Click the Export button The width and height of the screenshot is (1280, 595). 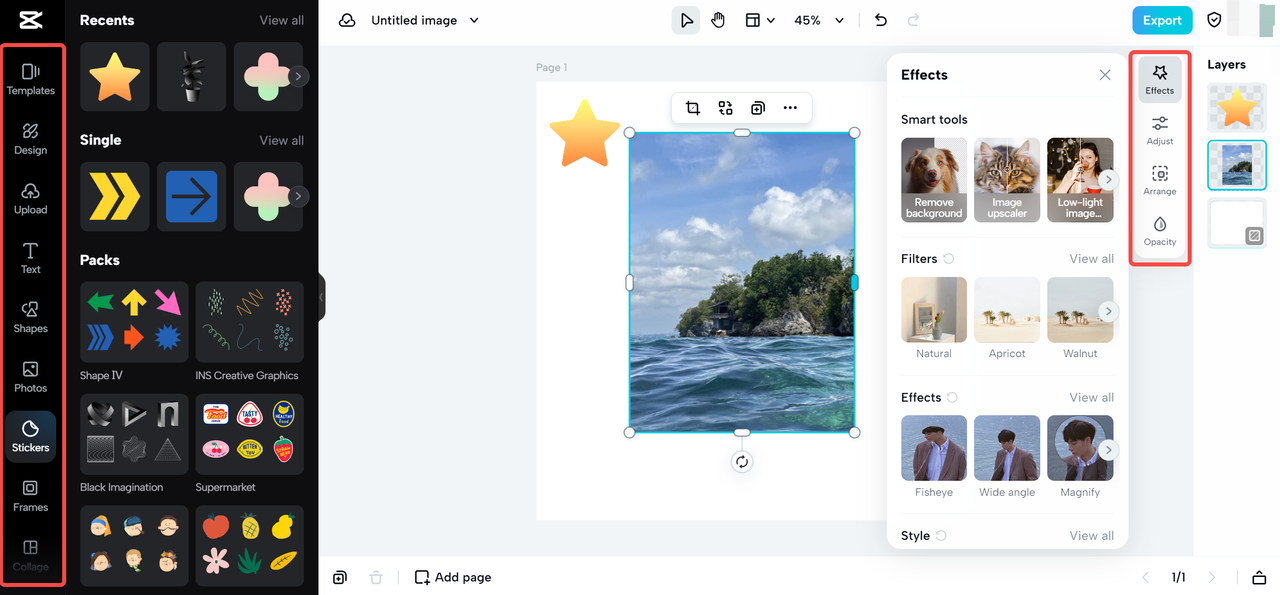pos(1162,20)
